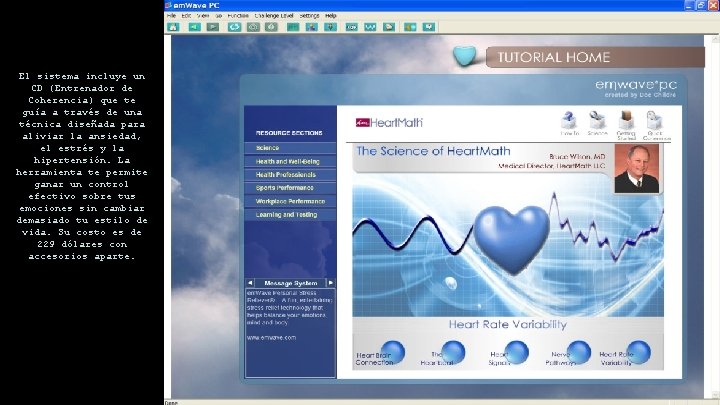The height and width of the screenshot is (405, 720).
Task: Click the green bars toolbar icon
Action: click(293, 27)
